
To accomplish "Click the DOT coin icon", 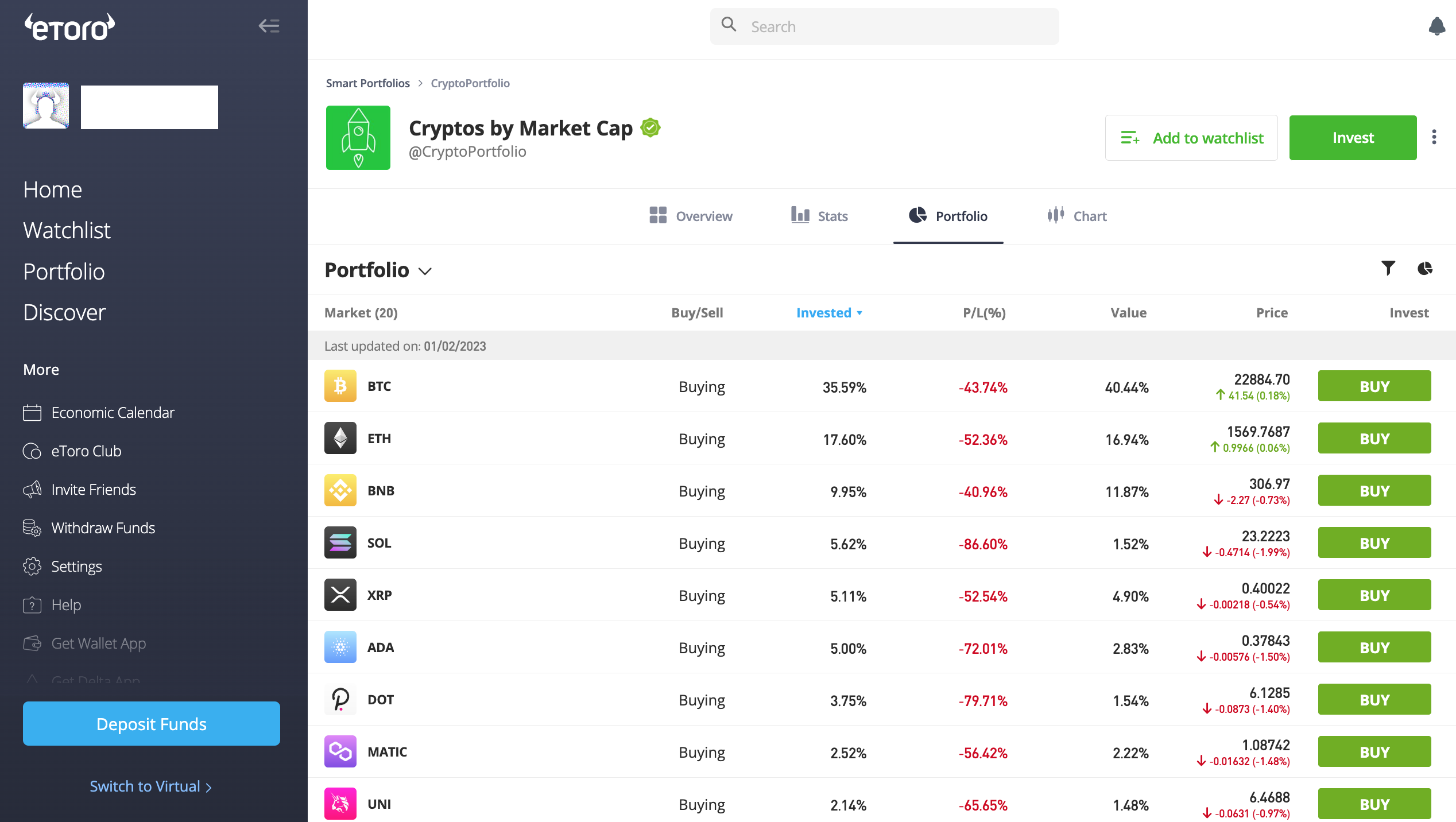I will coord(340,699).
